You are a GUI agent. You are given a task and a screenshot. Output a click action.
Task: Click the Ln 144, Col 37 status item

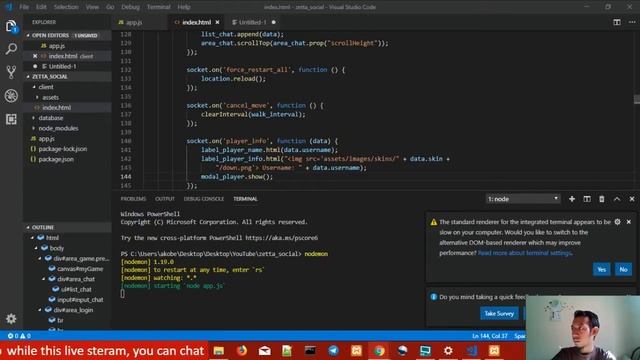[x=489, y=336]
